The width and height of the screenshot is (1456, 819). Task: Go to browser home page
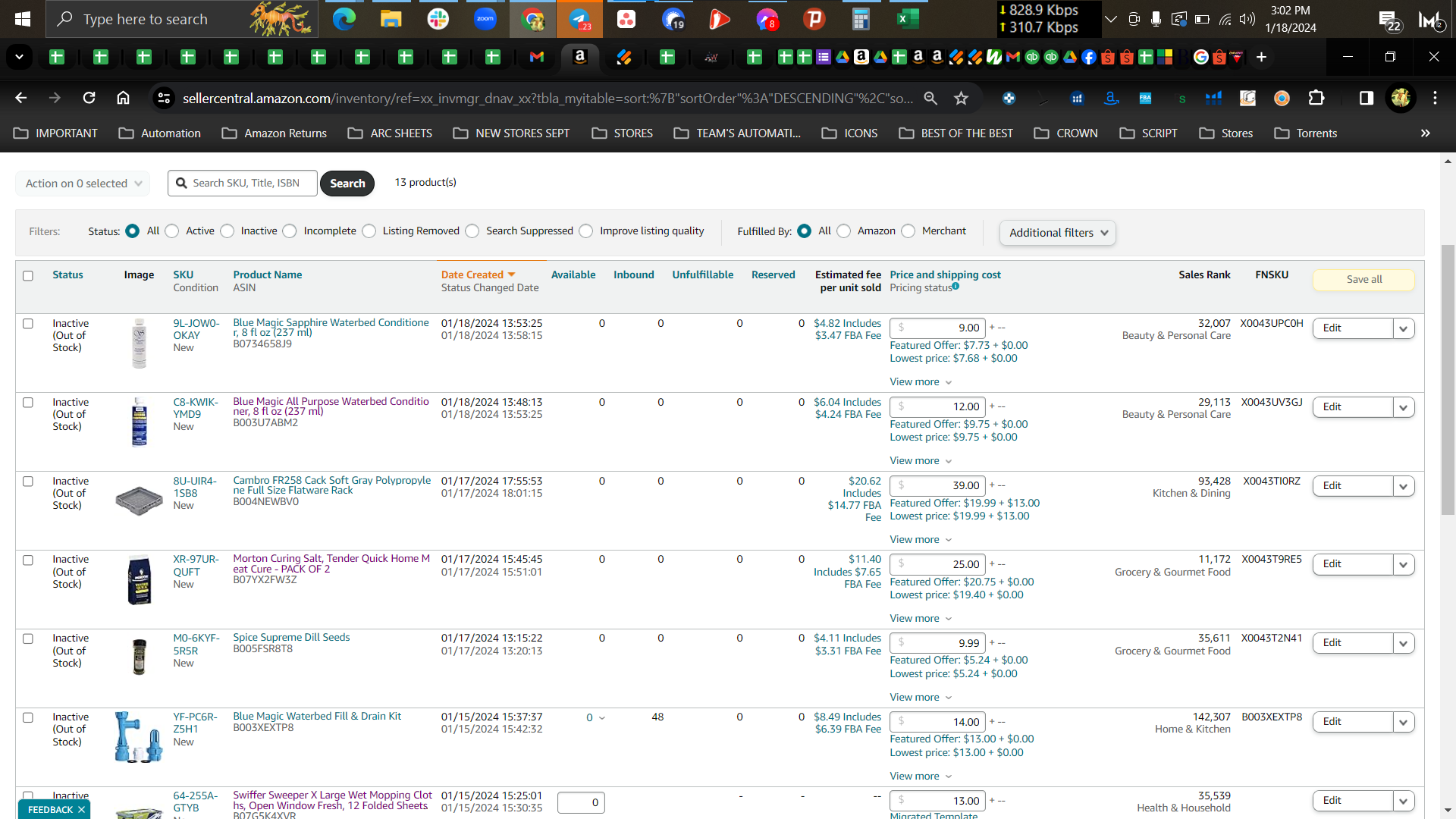coord(123,98)
